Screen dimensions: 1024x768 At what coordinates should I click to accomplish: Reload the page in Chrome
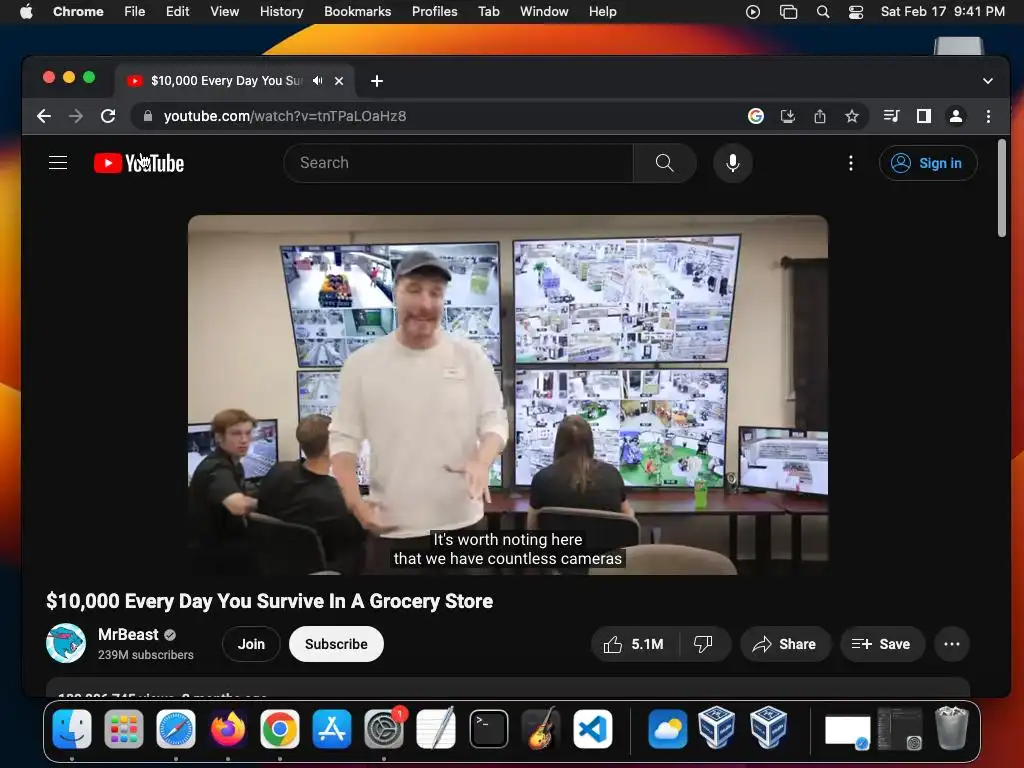point(108,116)
